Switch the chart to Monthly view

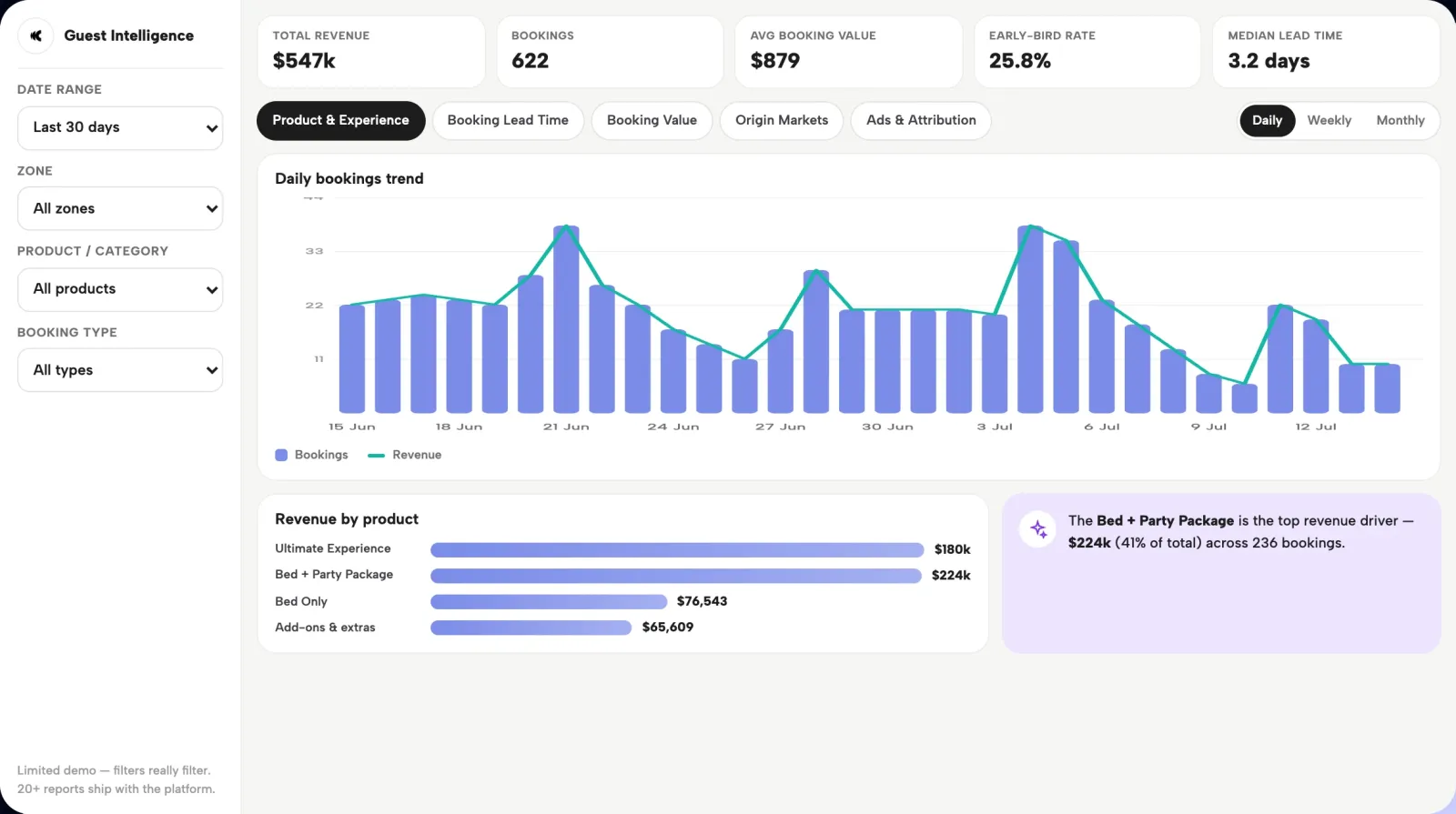point(1400,120)
